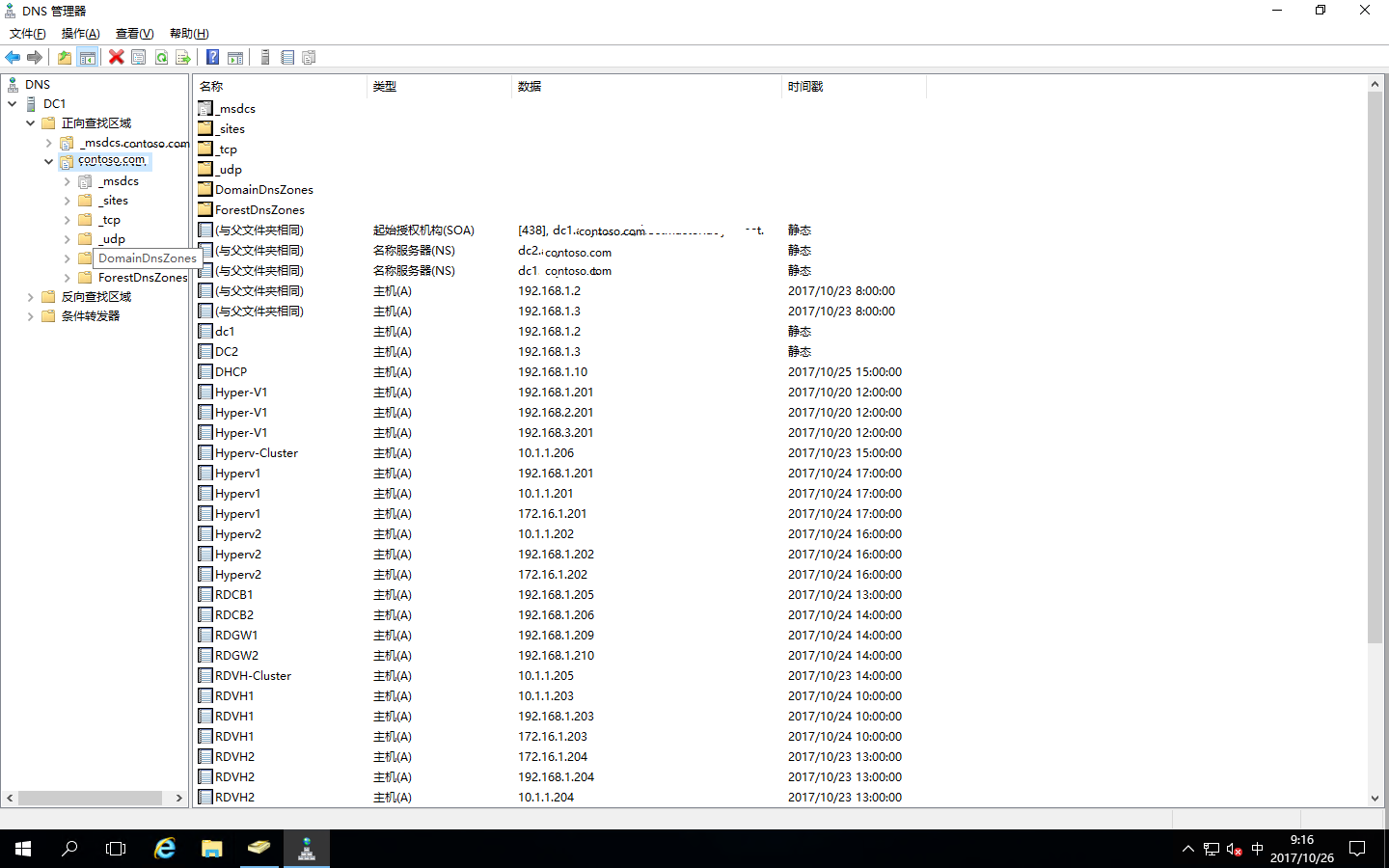Open the 帮助(H) menu
The width and height of the screenshot is (1389, 868).
pos(189,34)
